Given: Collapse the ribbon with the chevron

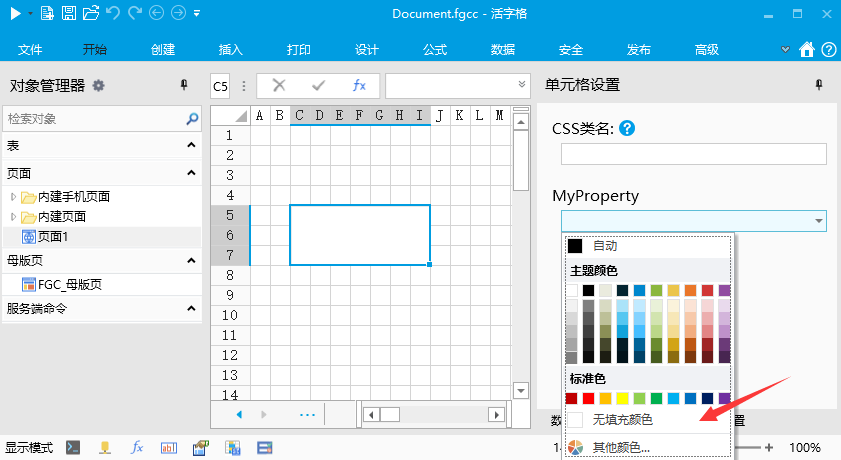Looking at the screenshot, I should pos(785,49).
